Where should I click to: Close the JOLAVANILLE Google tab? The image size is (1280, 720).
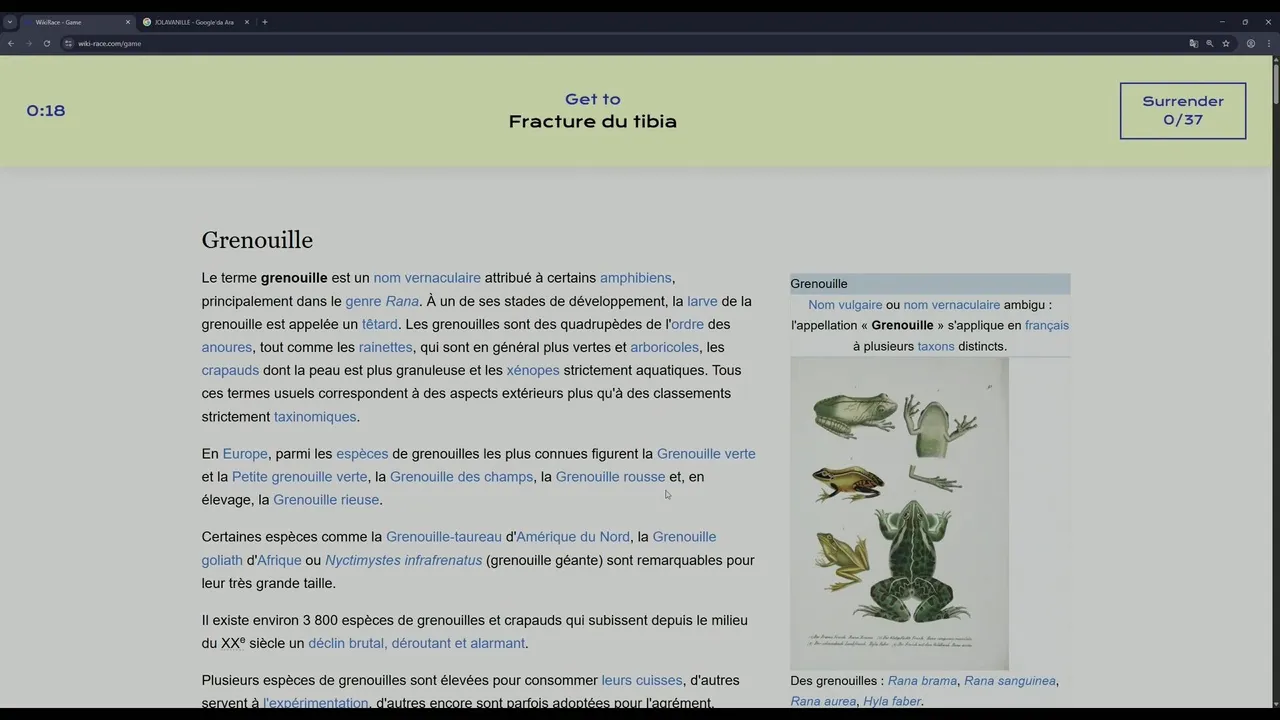tap(247, 22)
